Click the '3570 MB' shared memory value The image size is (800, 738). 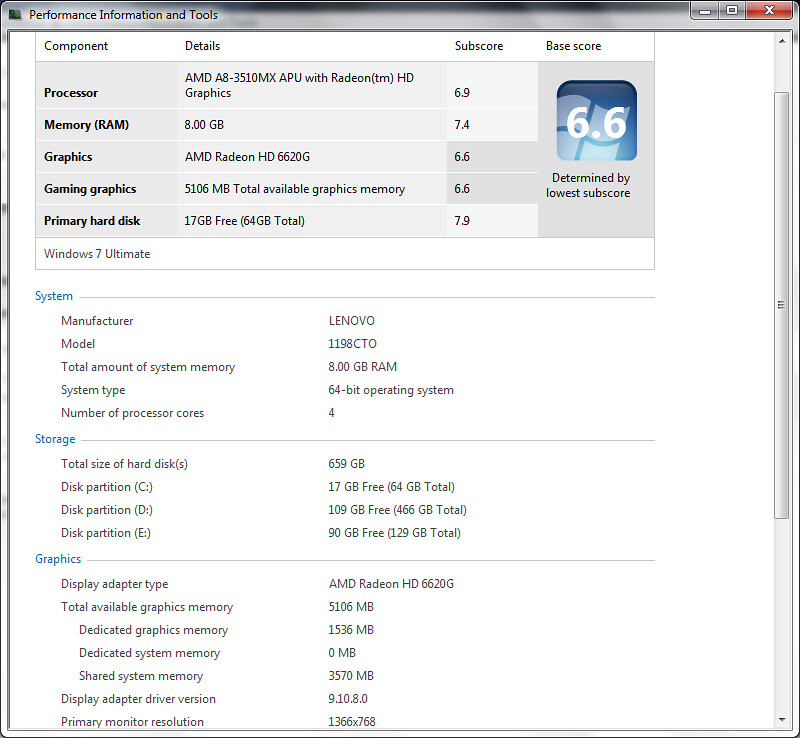[x=351, y=676]
